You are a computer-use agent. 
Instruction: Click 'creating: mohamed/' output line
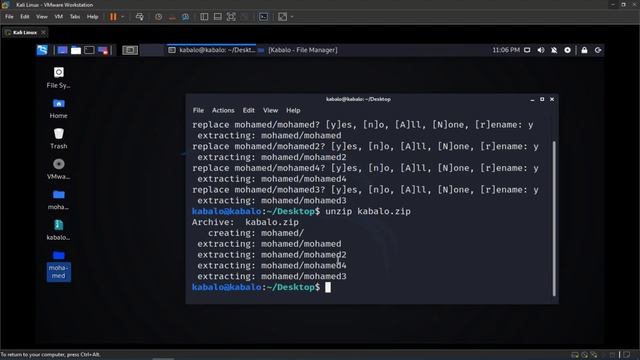(256, 233)
